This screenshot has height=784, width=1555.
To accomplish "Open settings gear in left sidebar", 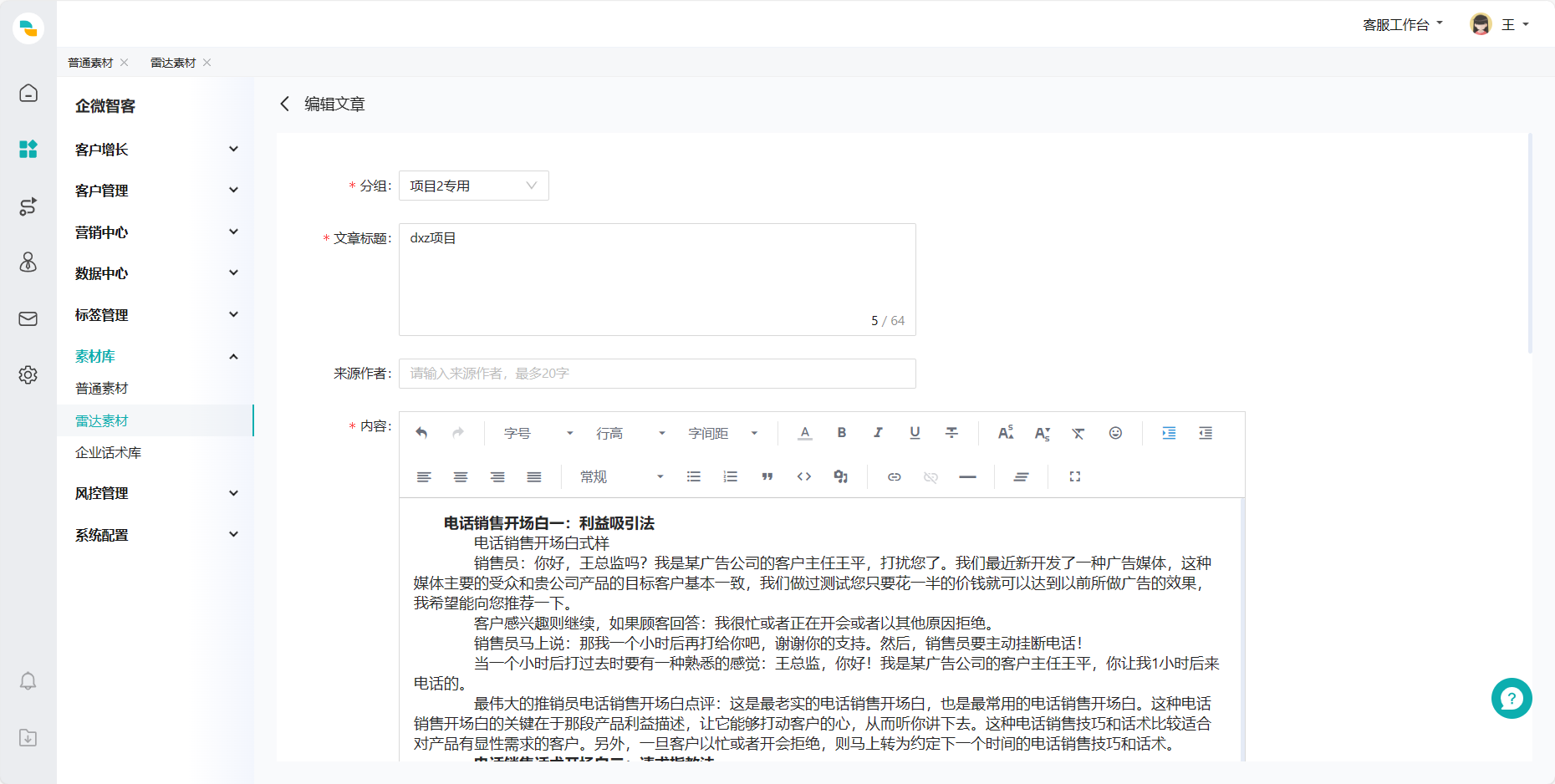I will (x=28, y=374).
